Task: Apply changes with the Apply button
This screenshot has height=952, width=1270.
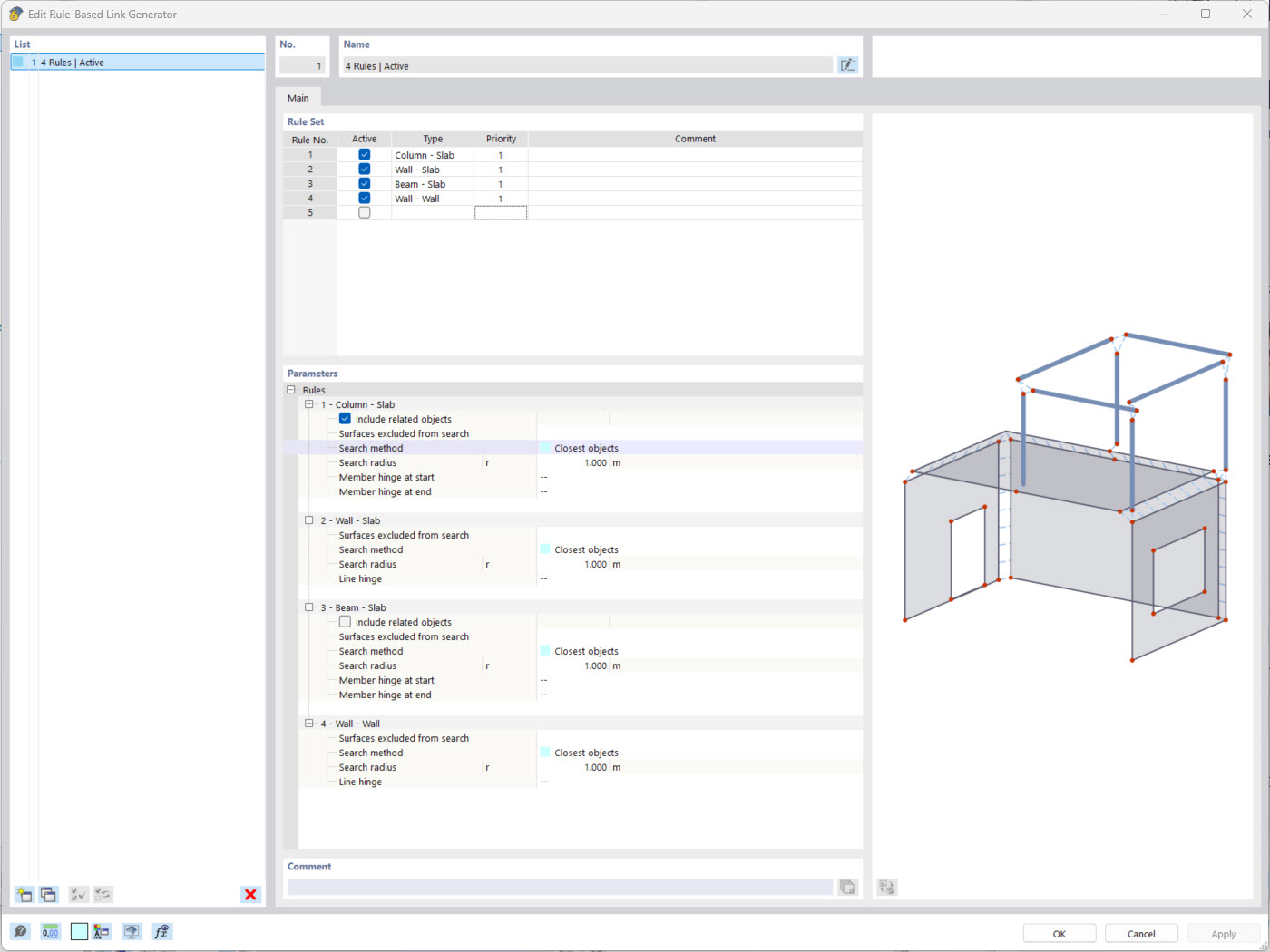Action: coord(1223,933)
